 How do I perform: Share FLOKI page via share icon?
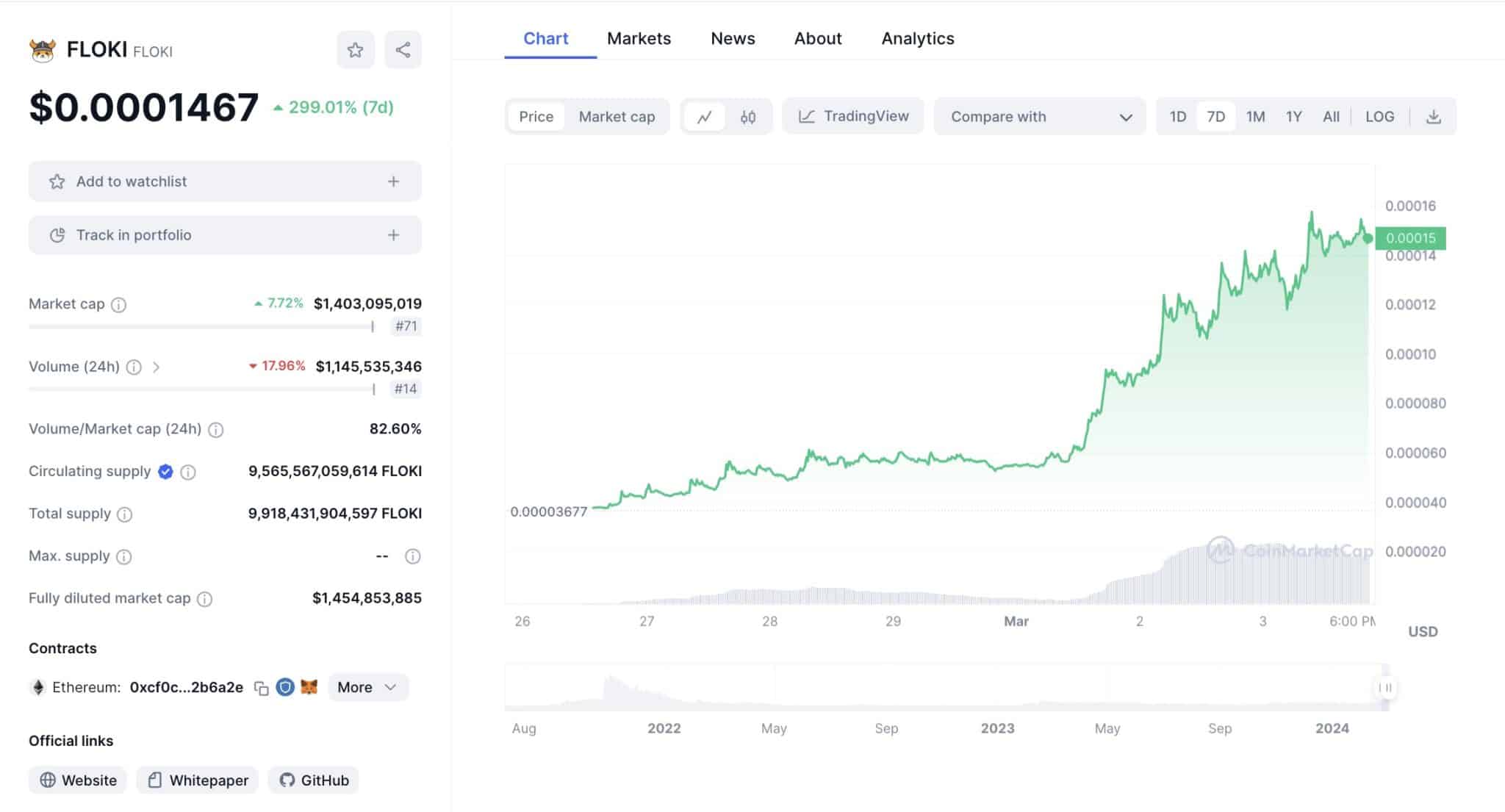pos(403,50)
